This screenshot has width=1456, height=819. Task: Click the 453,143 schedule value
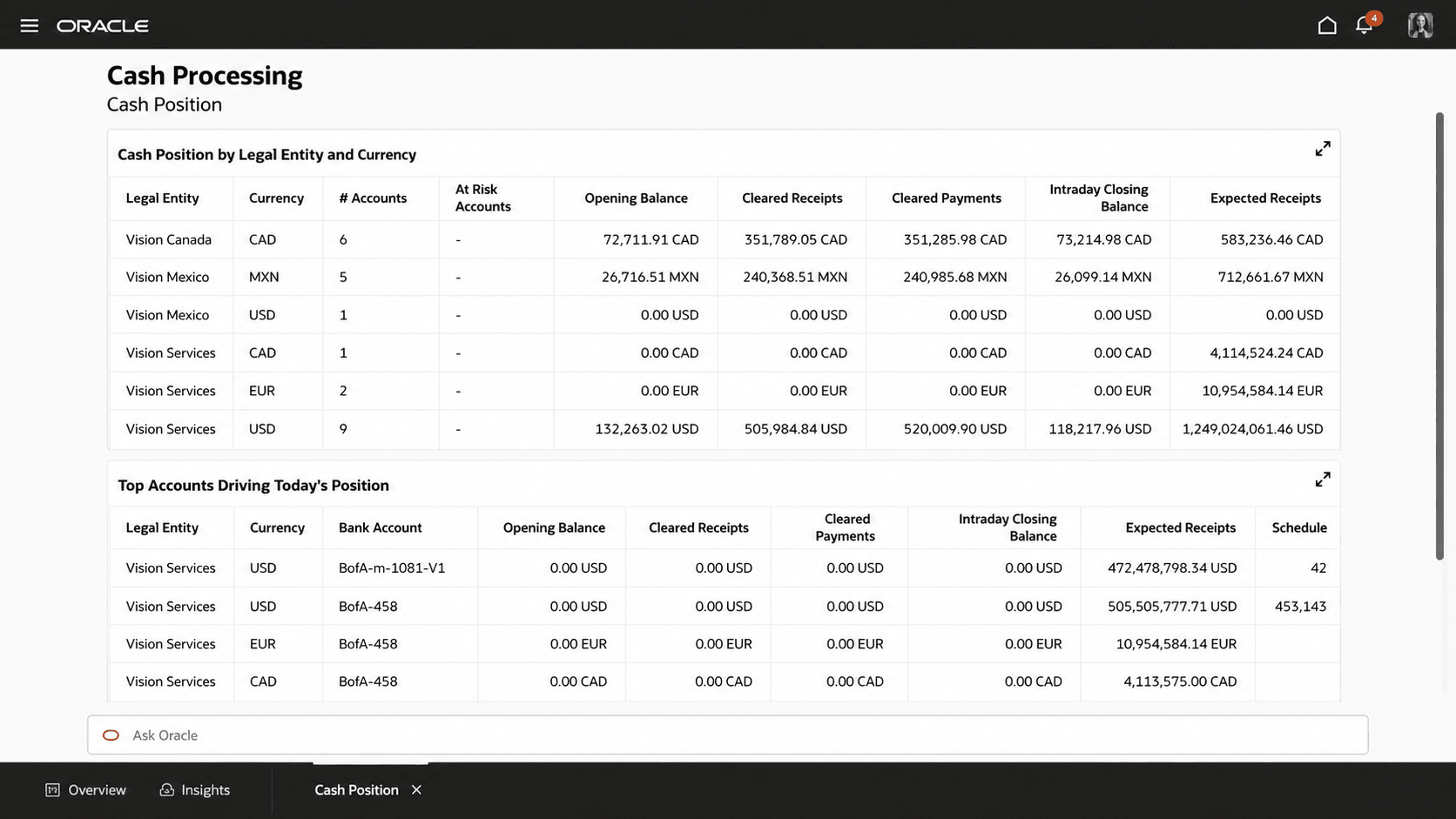point(1300,607)
